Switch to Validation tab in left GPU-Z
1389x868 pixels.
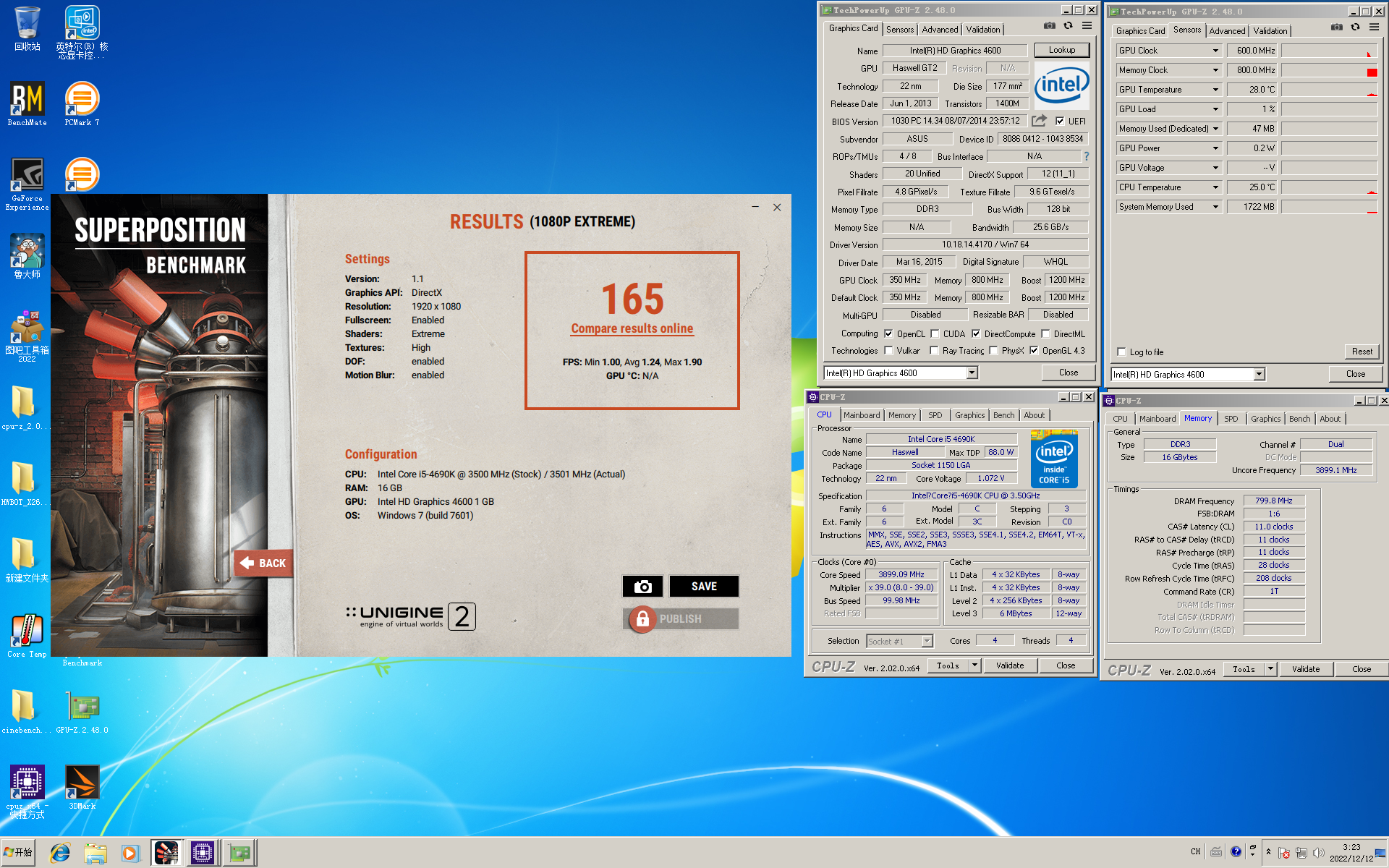pos(983,30)
